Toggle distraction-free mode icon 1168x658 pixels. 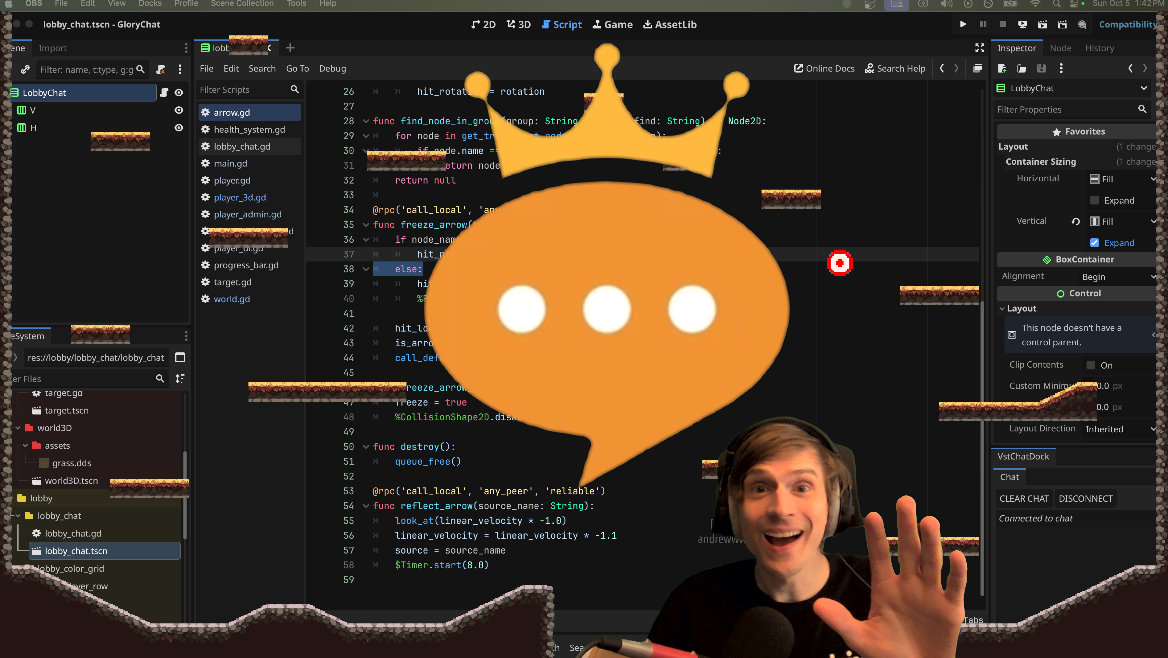[x=980, y=48]
